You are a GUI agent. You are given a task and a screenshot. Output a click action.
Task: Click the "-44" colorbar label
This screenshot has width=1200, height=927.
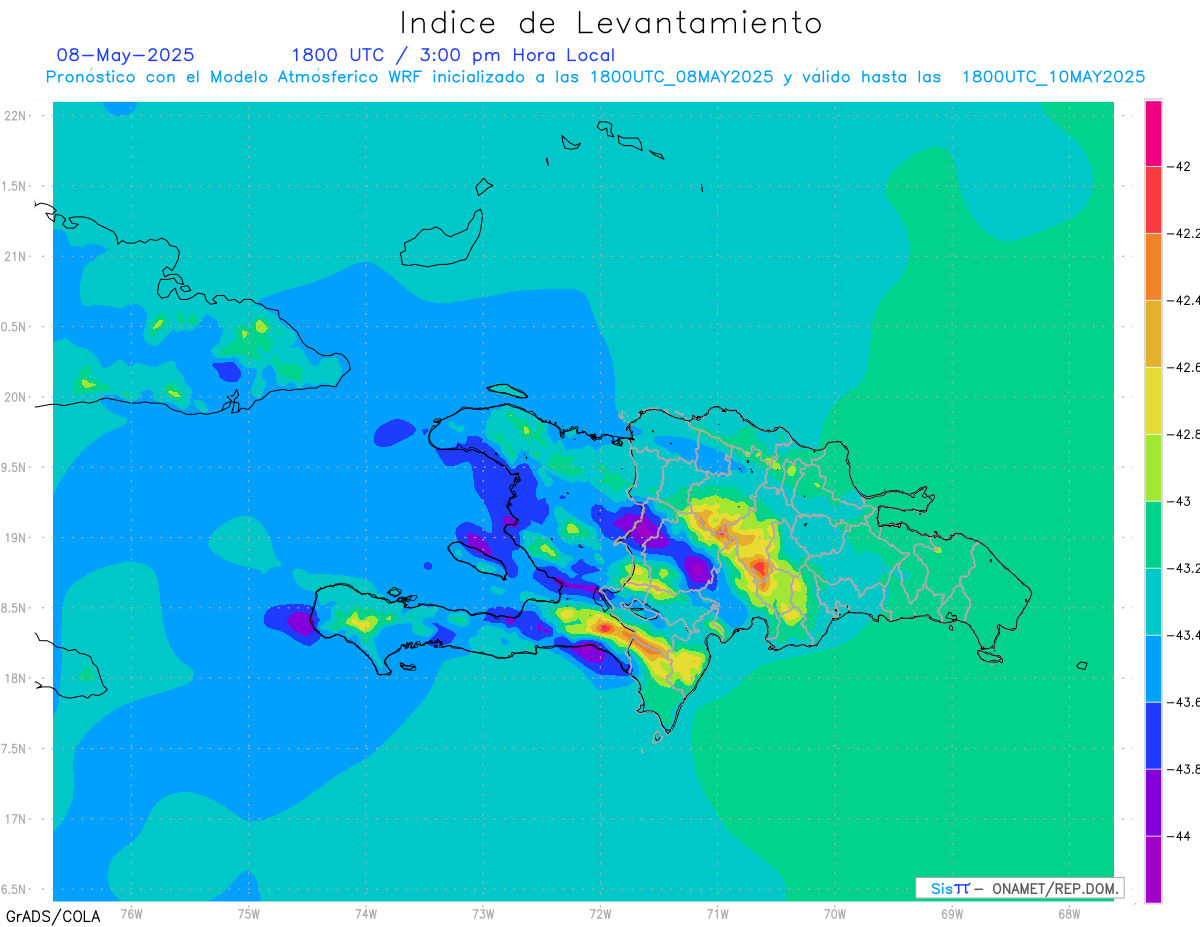(x=1180, y=836)
